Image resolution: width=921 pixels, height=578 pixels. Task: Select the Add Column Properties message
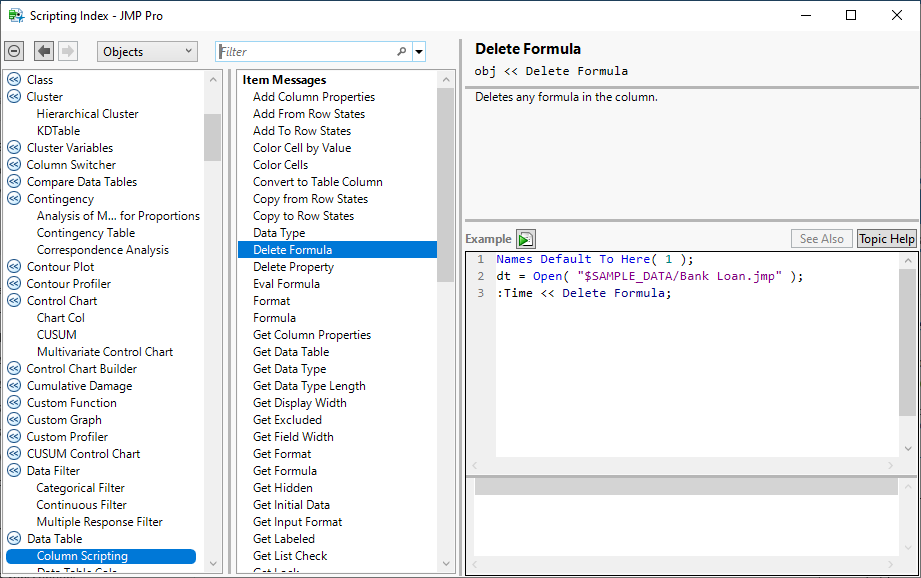tap(314, 97)
